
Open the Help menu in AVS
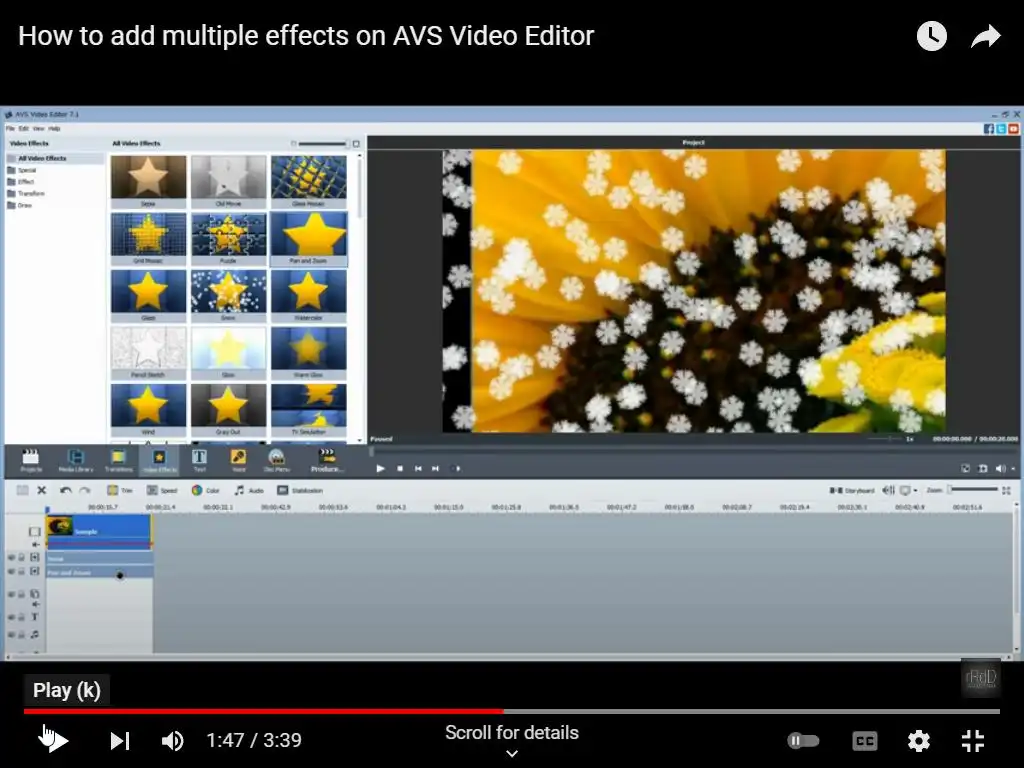54,129
